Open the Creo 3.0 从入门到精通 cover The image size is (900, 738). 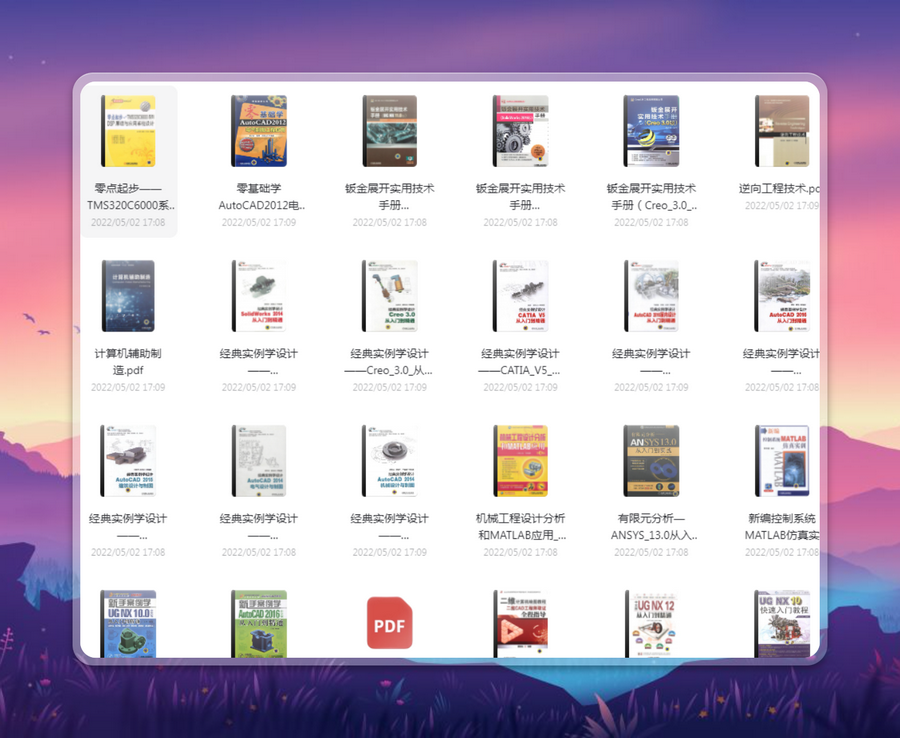coord(390,296)
